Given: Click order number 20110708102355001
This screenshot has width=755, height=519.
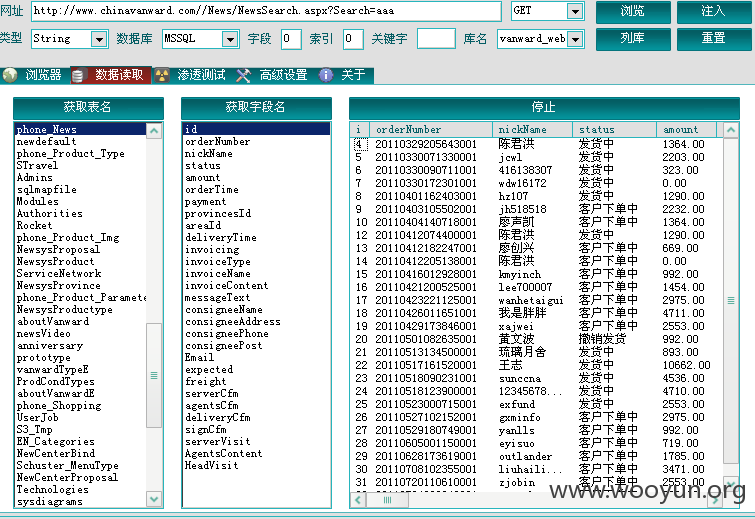Looking at the screenshot, I should pyautogui.click(x=426, y=469).
